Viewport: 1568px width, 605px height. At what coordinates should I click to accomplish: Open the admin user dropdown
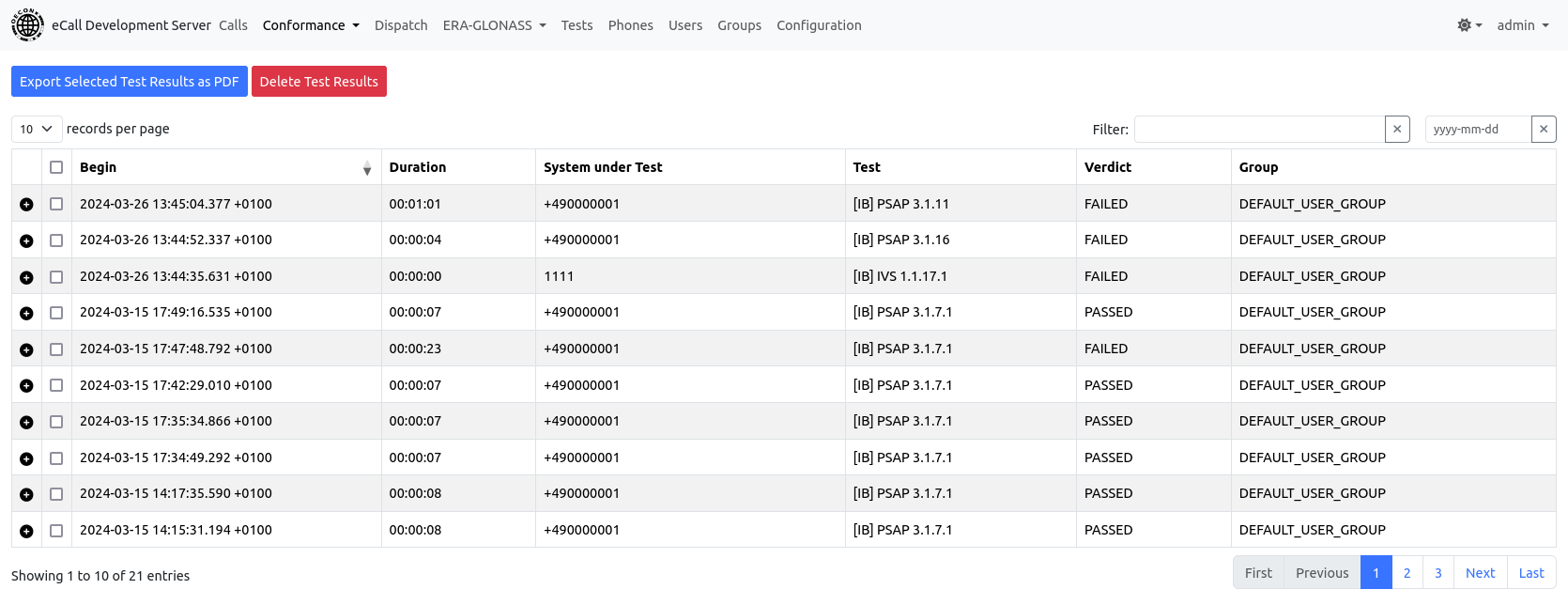pyautogui.click(x=1522, y=25)
